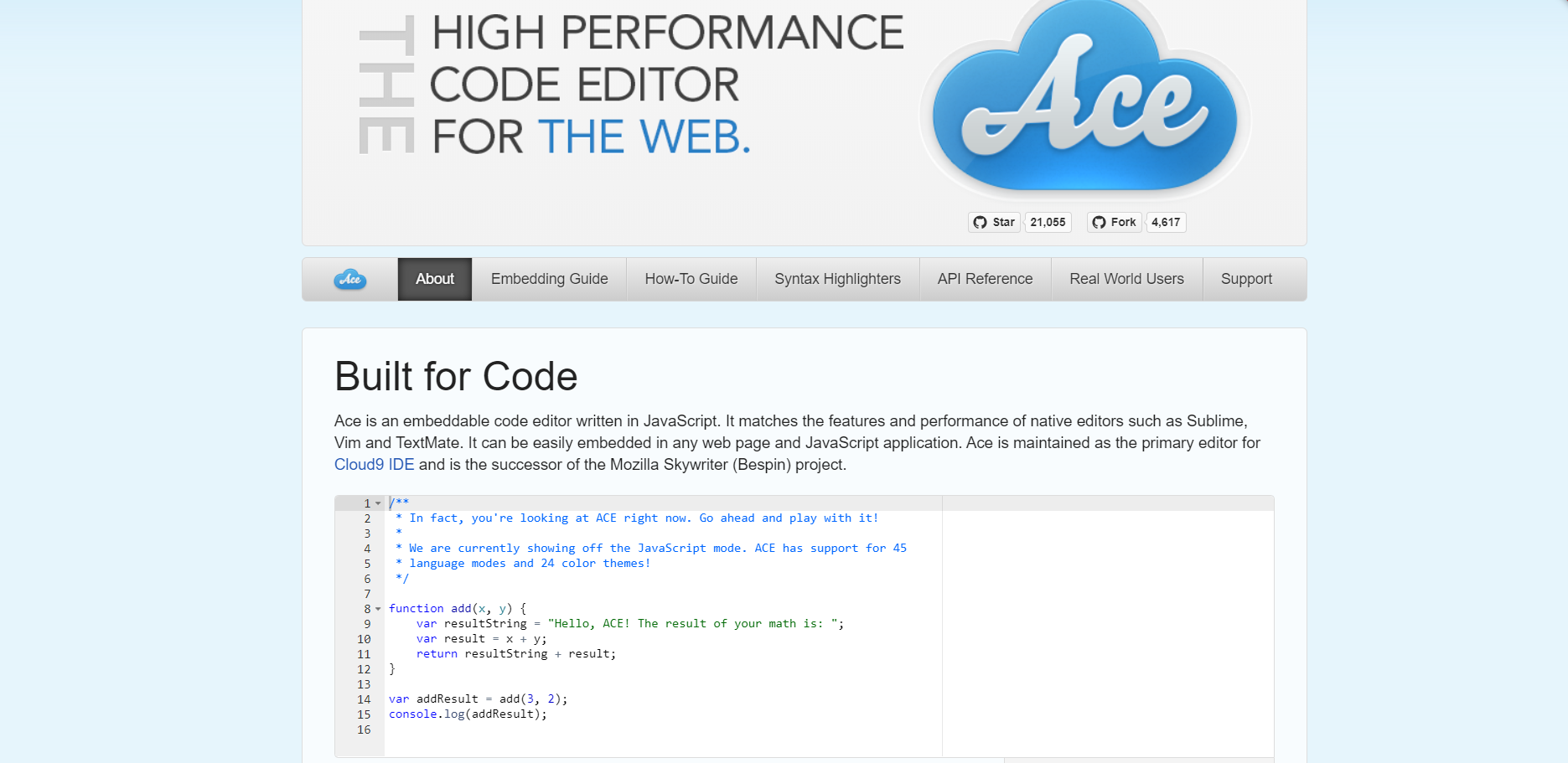Switch to the Embedding Guide tab

[549, 280]
